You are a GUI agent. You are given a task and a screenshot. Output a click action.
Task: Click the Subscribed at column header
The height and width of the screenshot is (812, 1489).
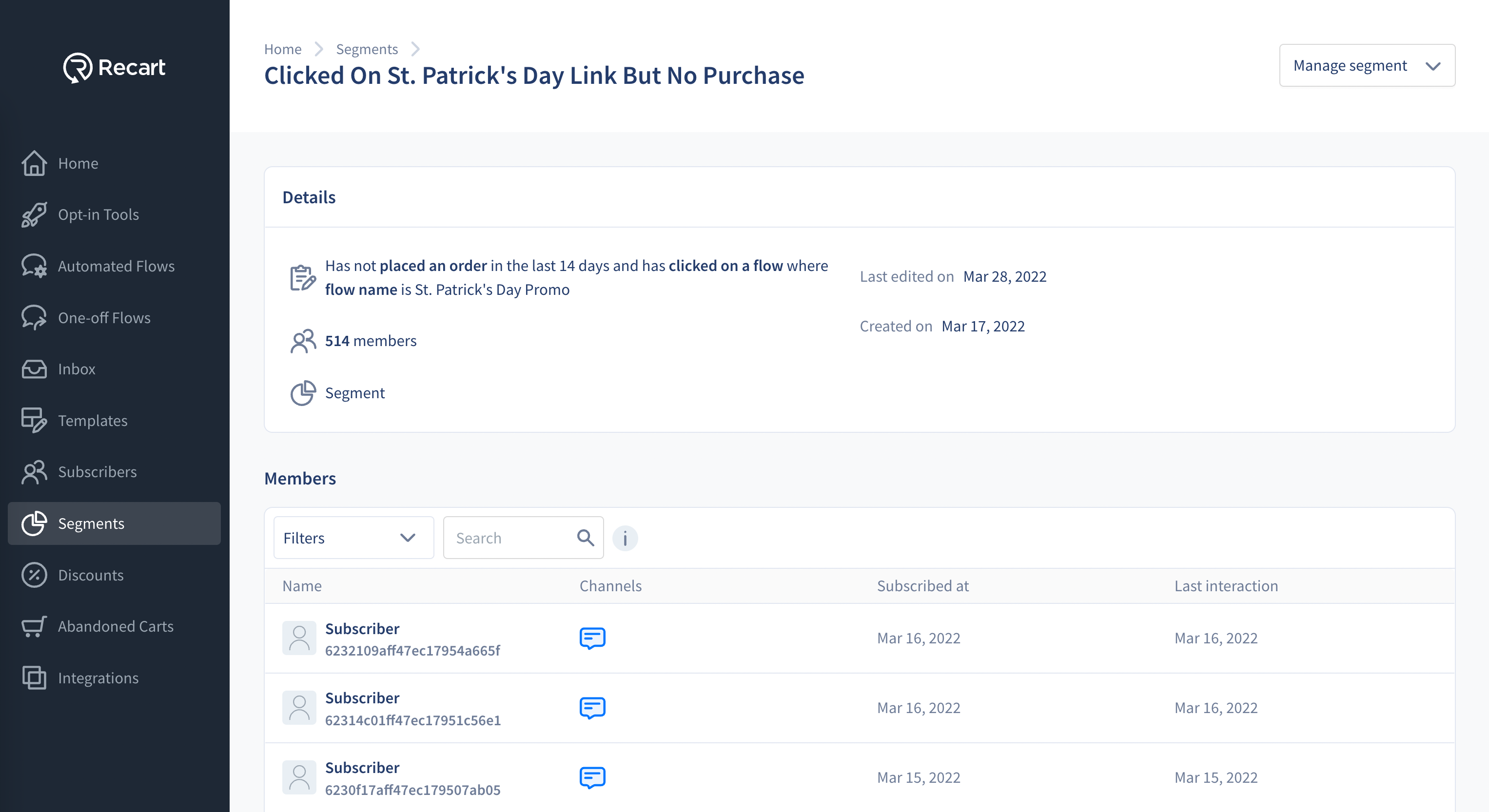point(922,586)
